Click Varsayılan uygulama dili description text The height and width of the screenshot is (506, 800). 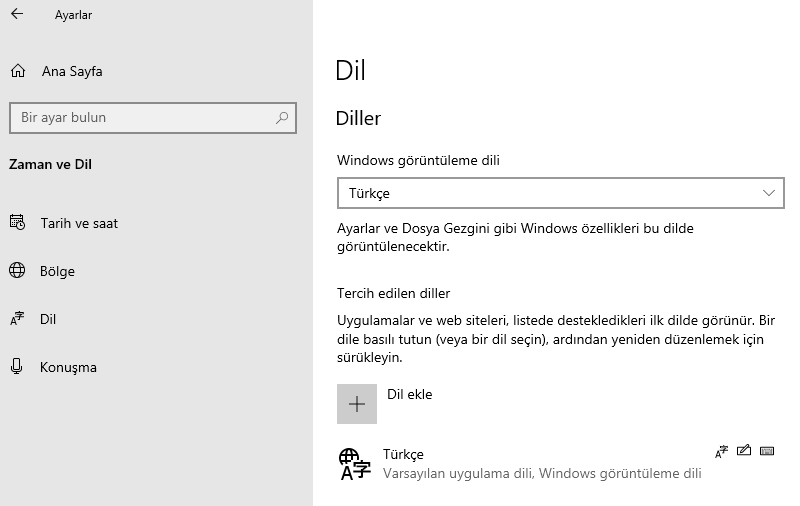pos(542,473)
